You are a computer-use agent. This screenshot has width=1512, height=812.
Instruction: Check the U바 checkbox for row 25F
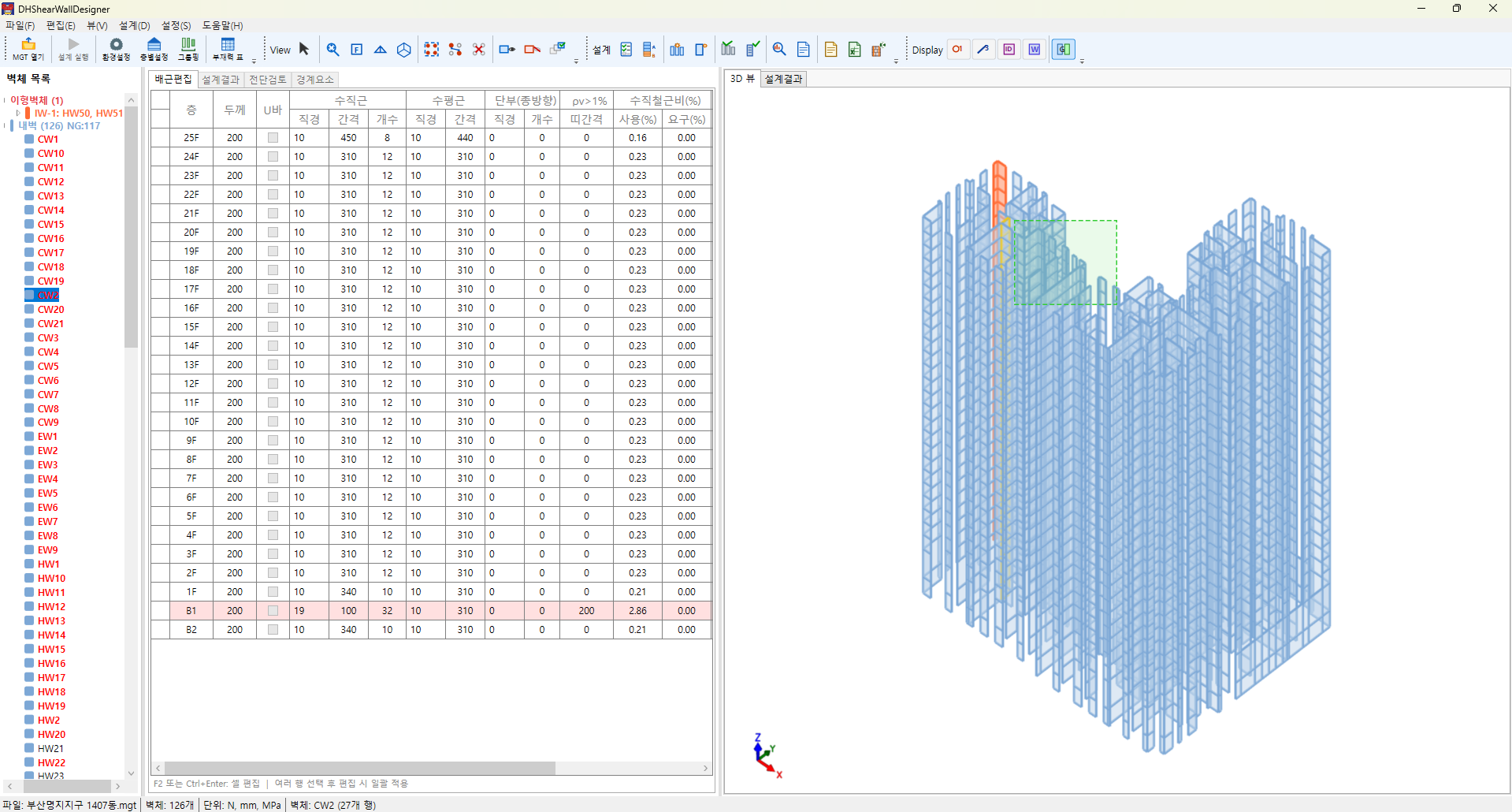point(273,138)
